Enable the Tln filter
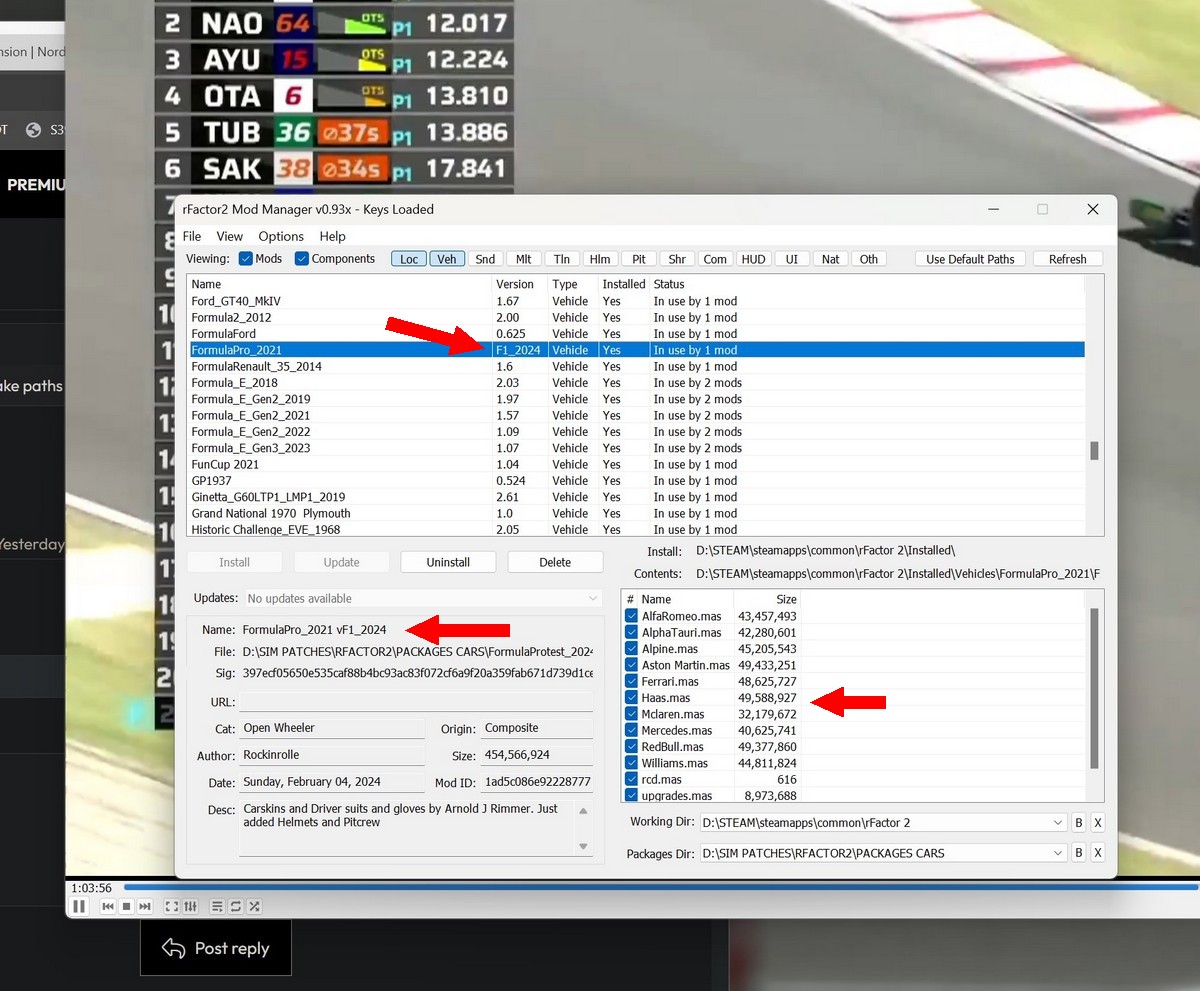This screenshot has width=1200, height=991. [x=562, y=259]
